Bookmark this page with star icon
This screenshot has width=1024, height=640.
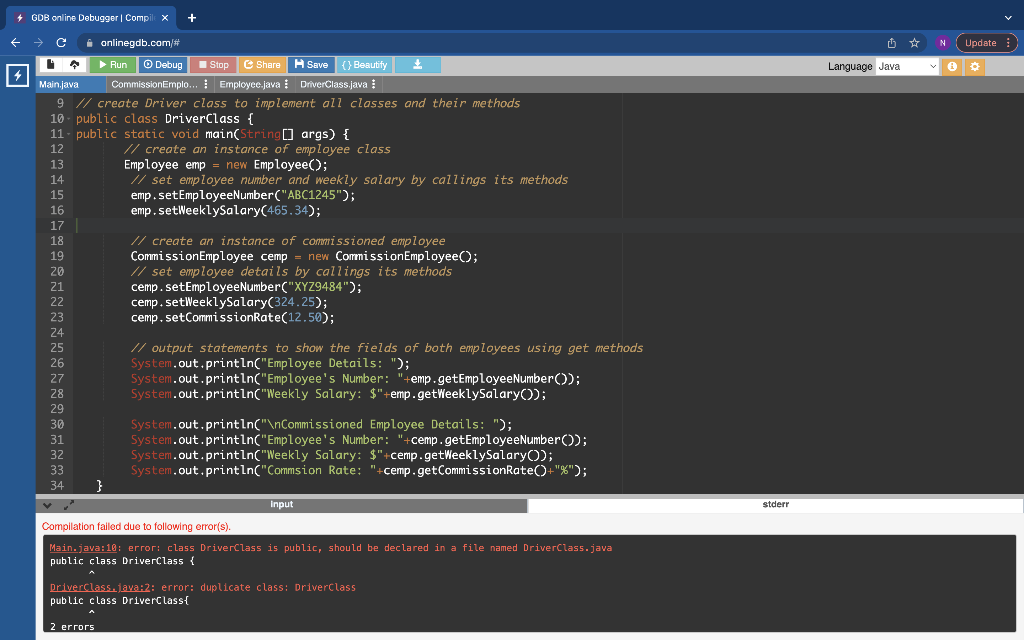[x=914, y=43]
